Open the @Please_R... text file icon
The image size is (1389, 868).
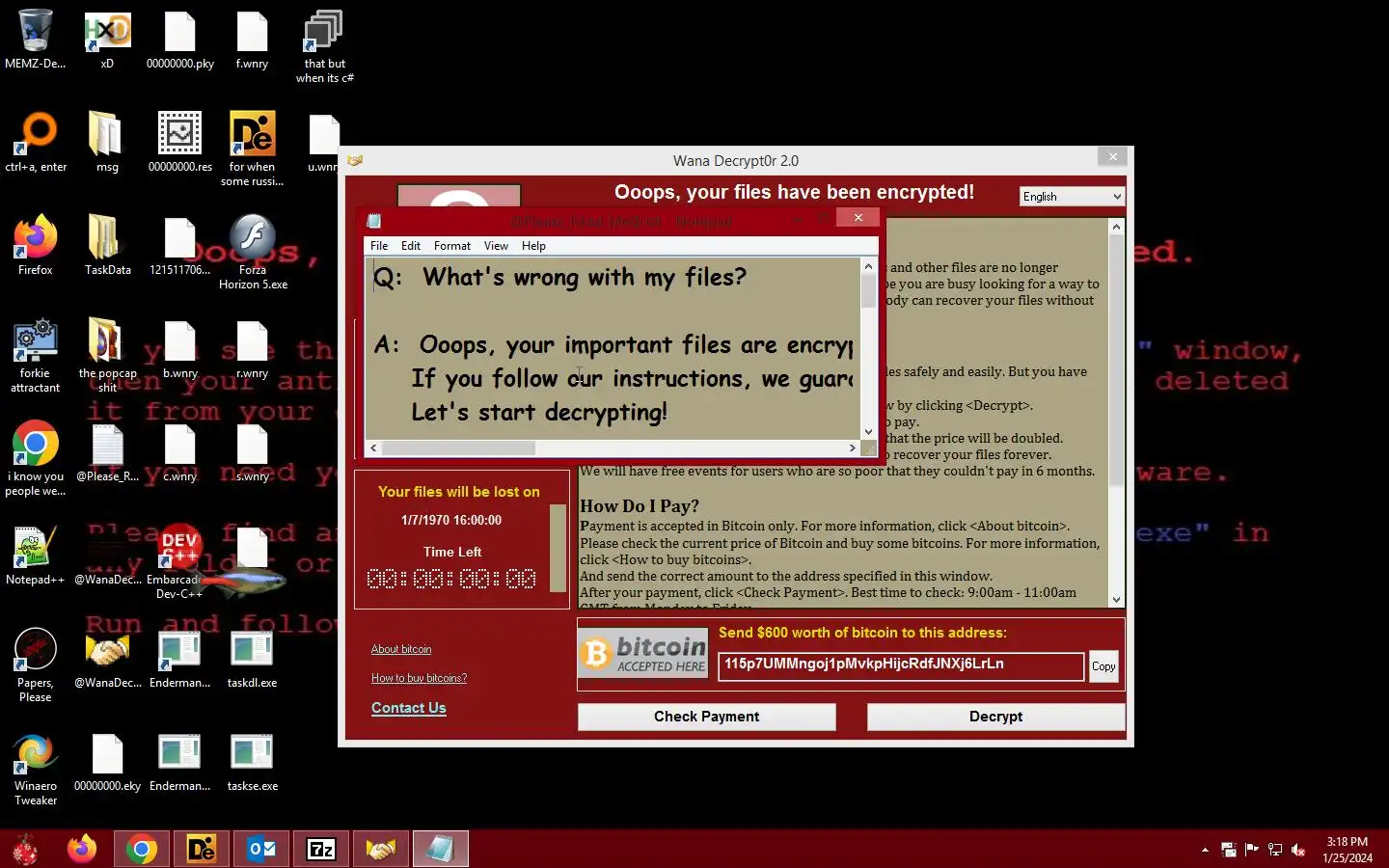pos(107,452)
